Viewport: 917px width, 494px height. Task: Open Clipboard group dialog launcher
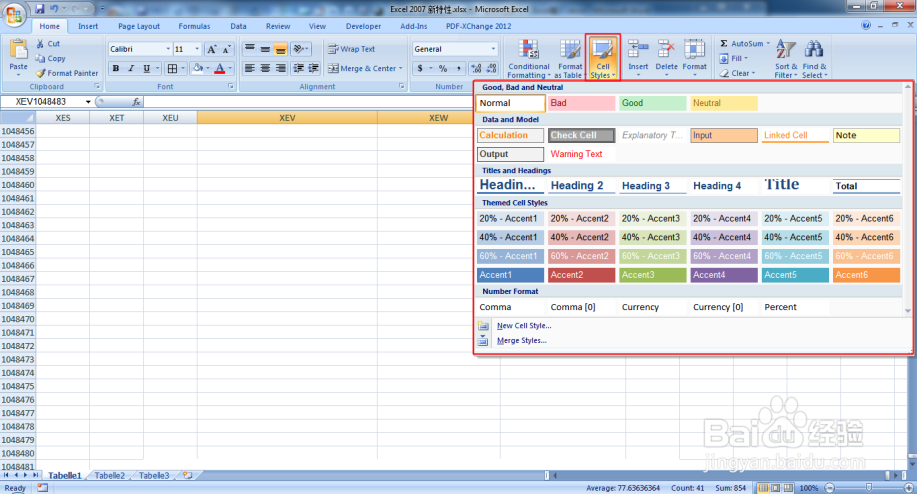click(x=97, y=87)
